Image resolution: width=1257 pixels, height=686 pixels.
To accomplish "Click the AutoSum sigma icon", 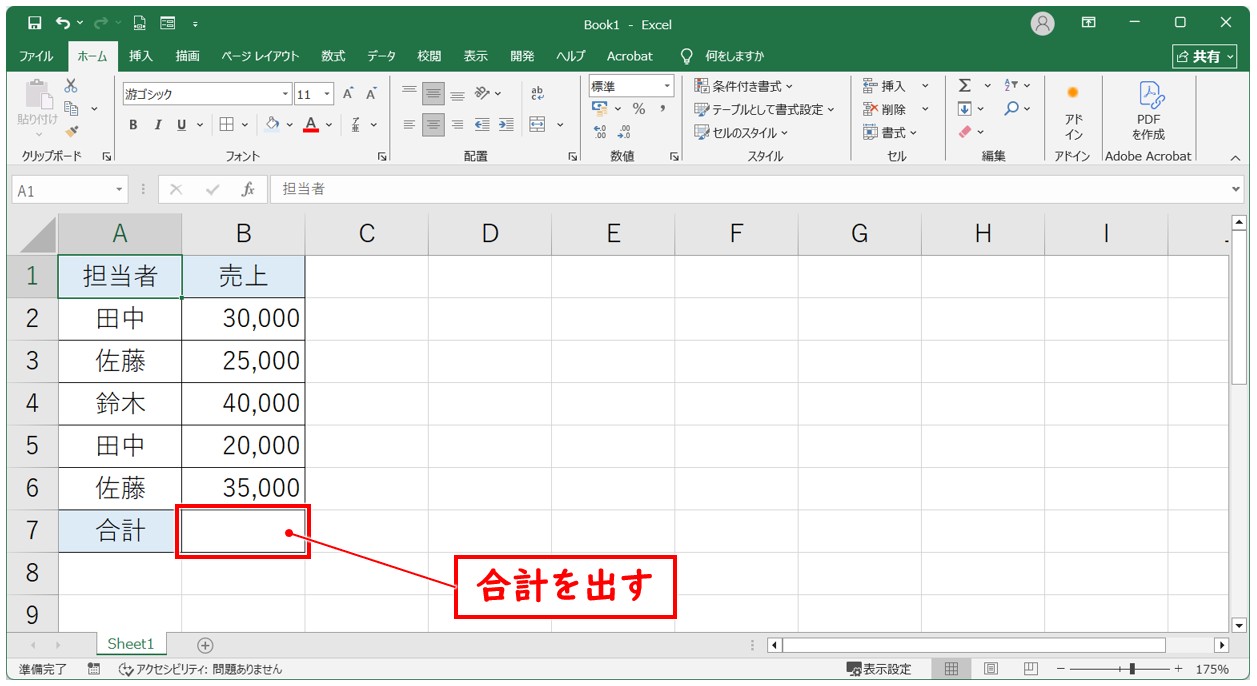I will pos(964,86).
